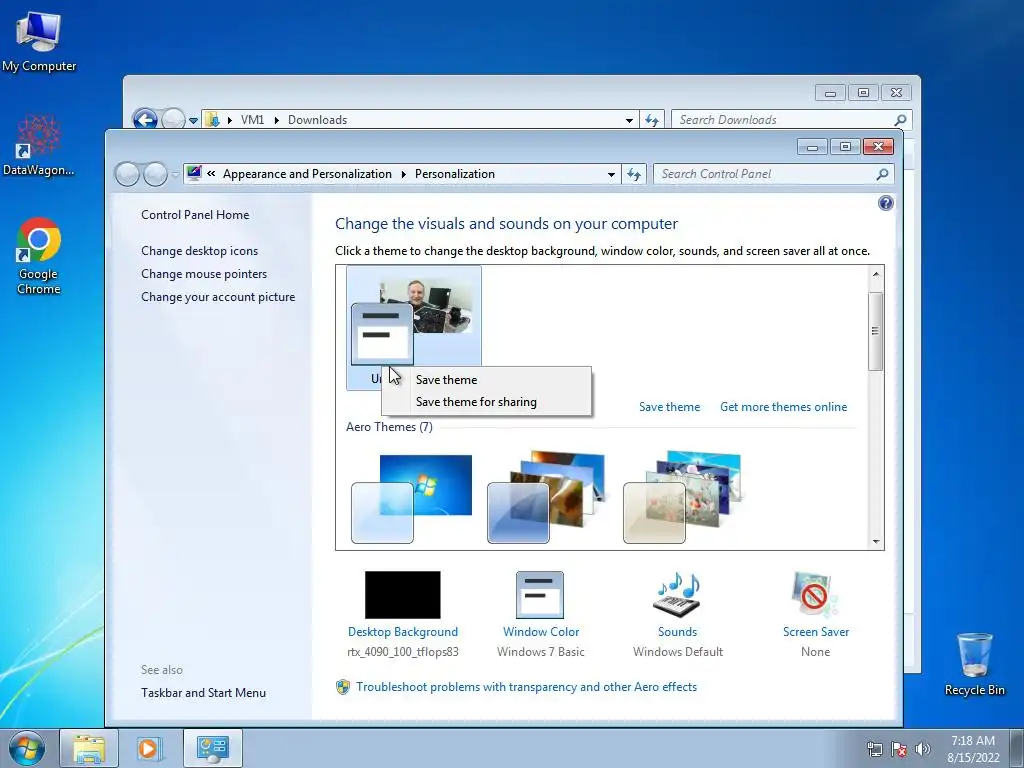Image resolution: width=1024 pixels, height=768 pixels.
Task: Open the Downloads address bar dropdown
Action: click(629, 120)
